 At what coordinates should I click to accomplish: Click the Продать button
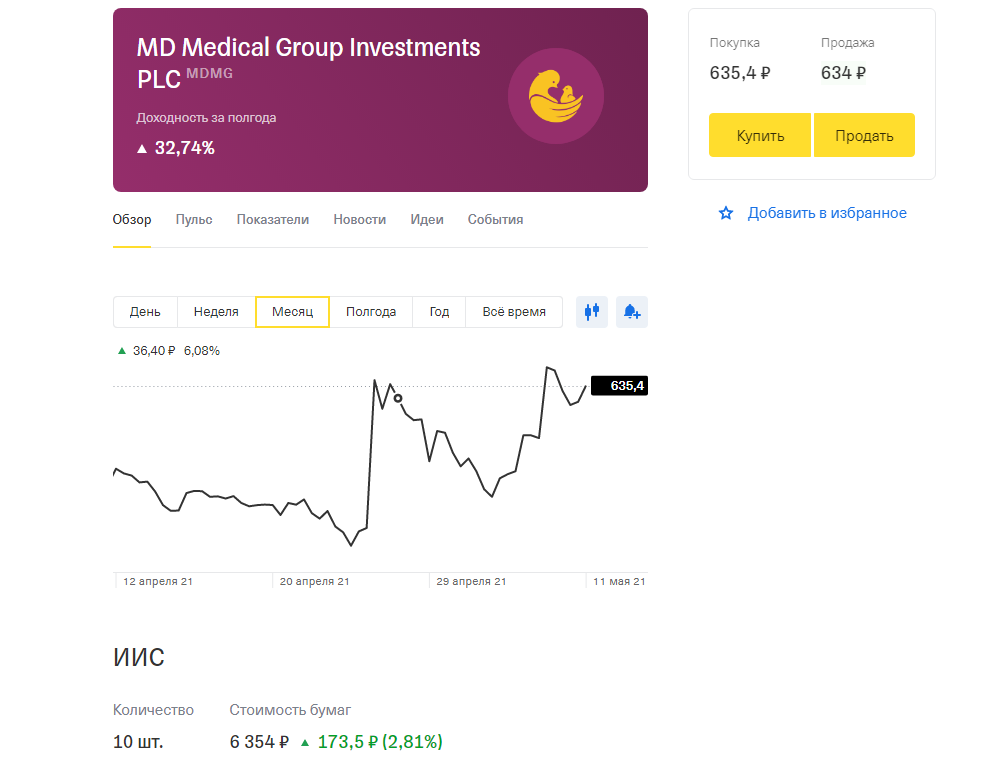tap(864, 135)
